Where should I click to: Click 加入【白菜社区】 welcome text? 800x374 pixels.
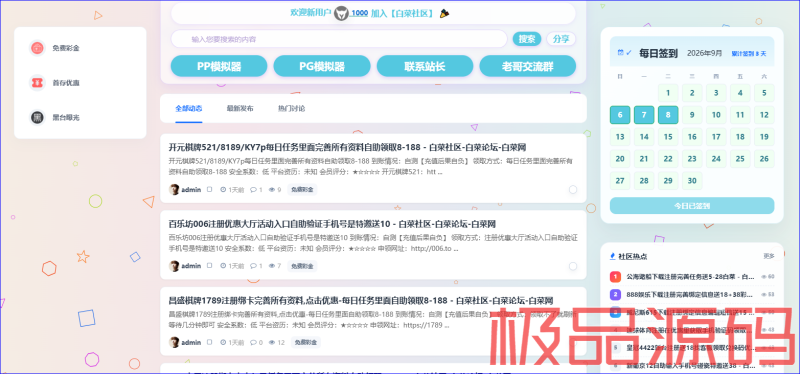(402, 13)
